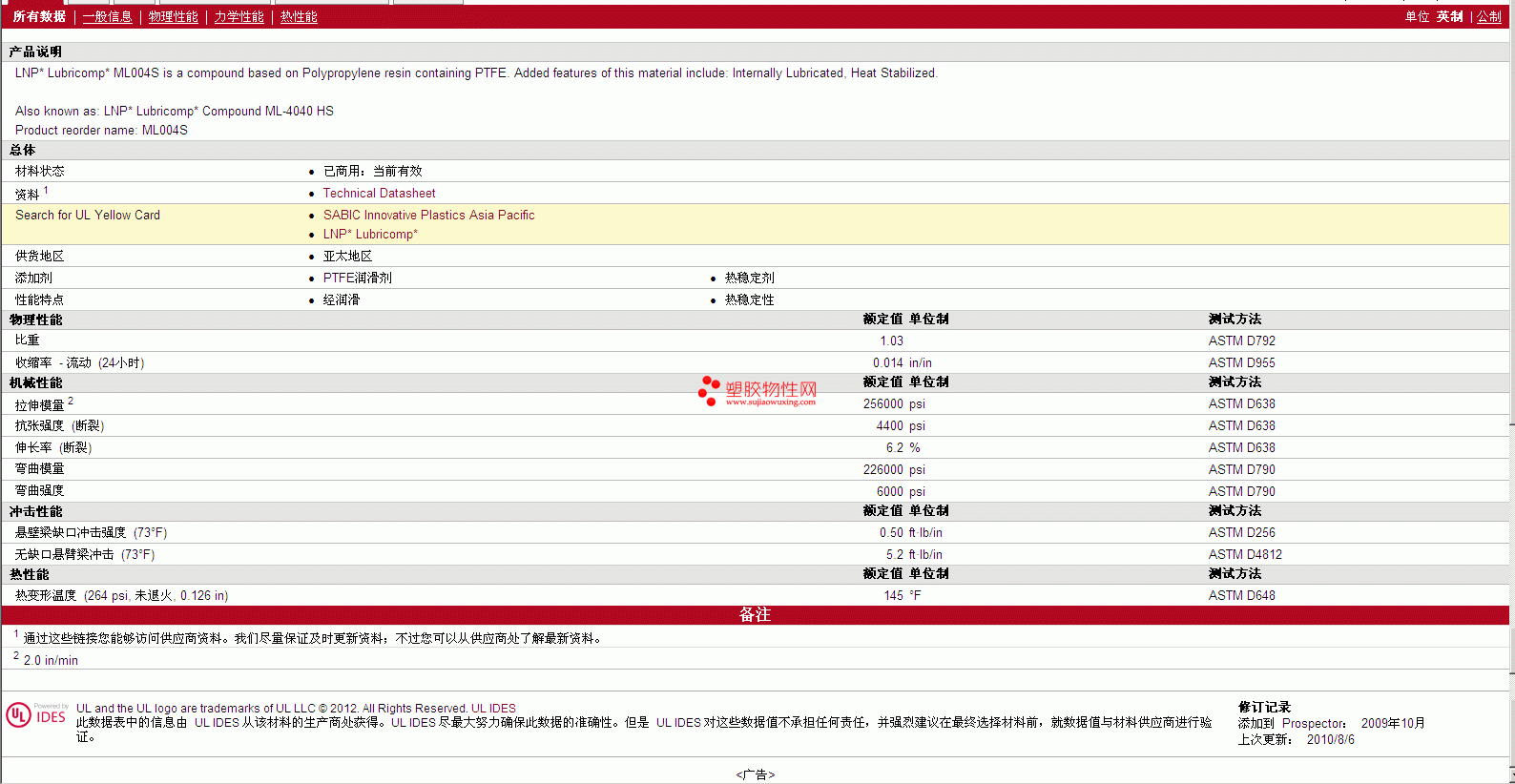Image resolution: width=1515 pixels, height=784 pixels.
Task: Switch units to 英制
Action: click(1450, 17)
